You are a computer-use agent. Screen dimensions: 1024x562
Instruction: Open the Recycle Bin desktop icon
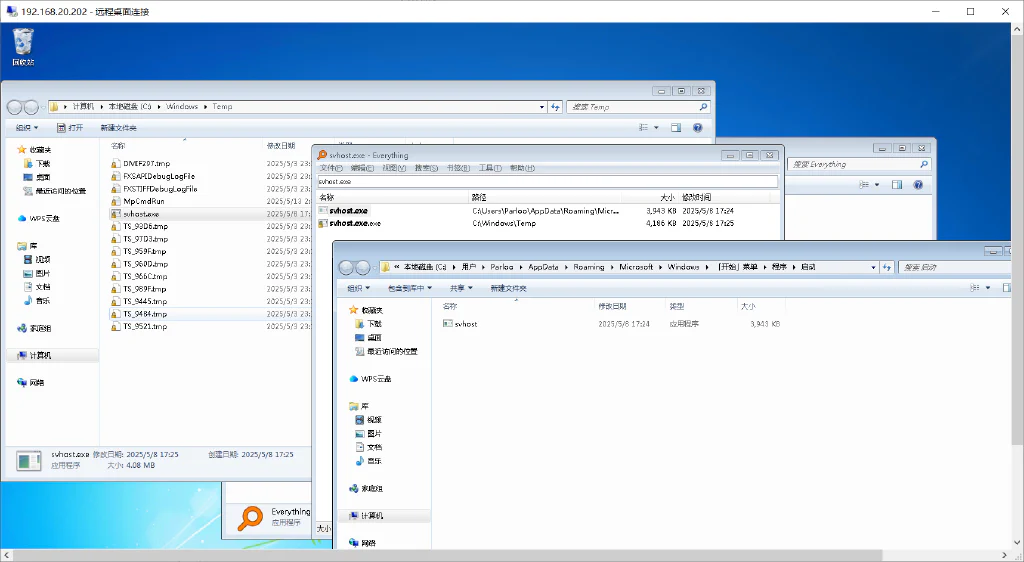[x=23, y=46]
